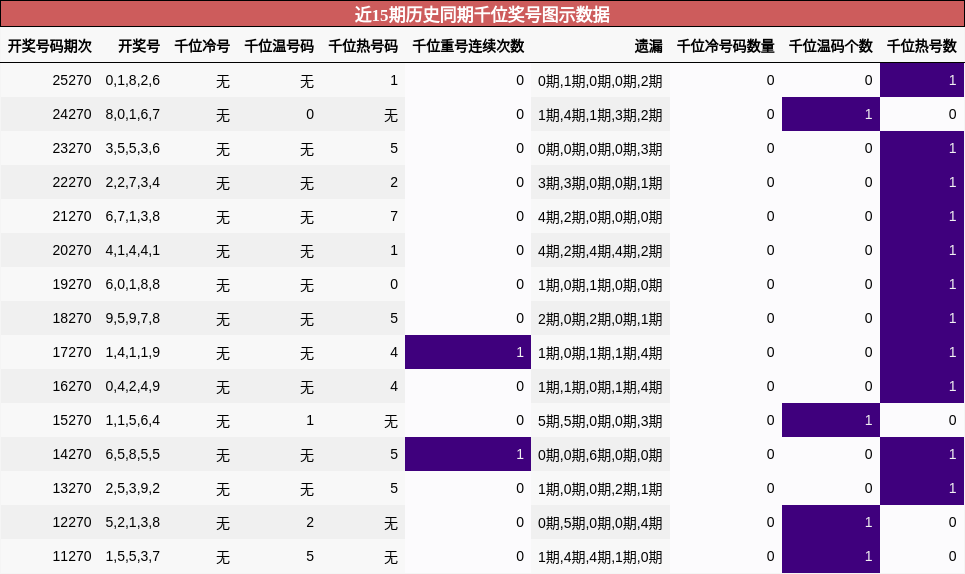The image size is (965, 574).
Task: Click winning numbers 0,4,2,4,9
Action: click(132, 386)
